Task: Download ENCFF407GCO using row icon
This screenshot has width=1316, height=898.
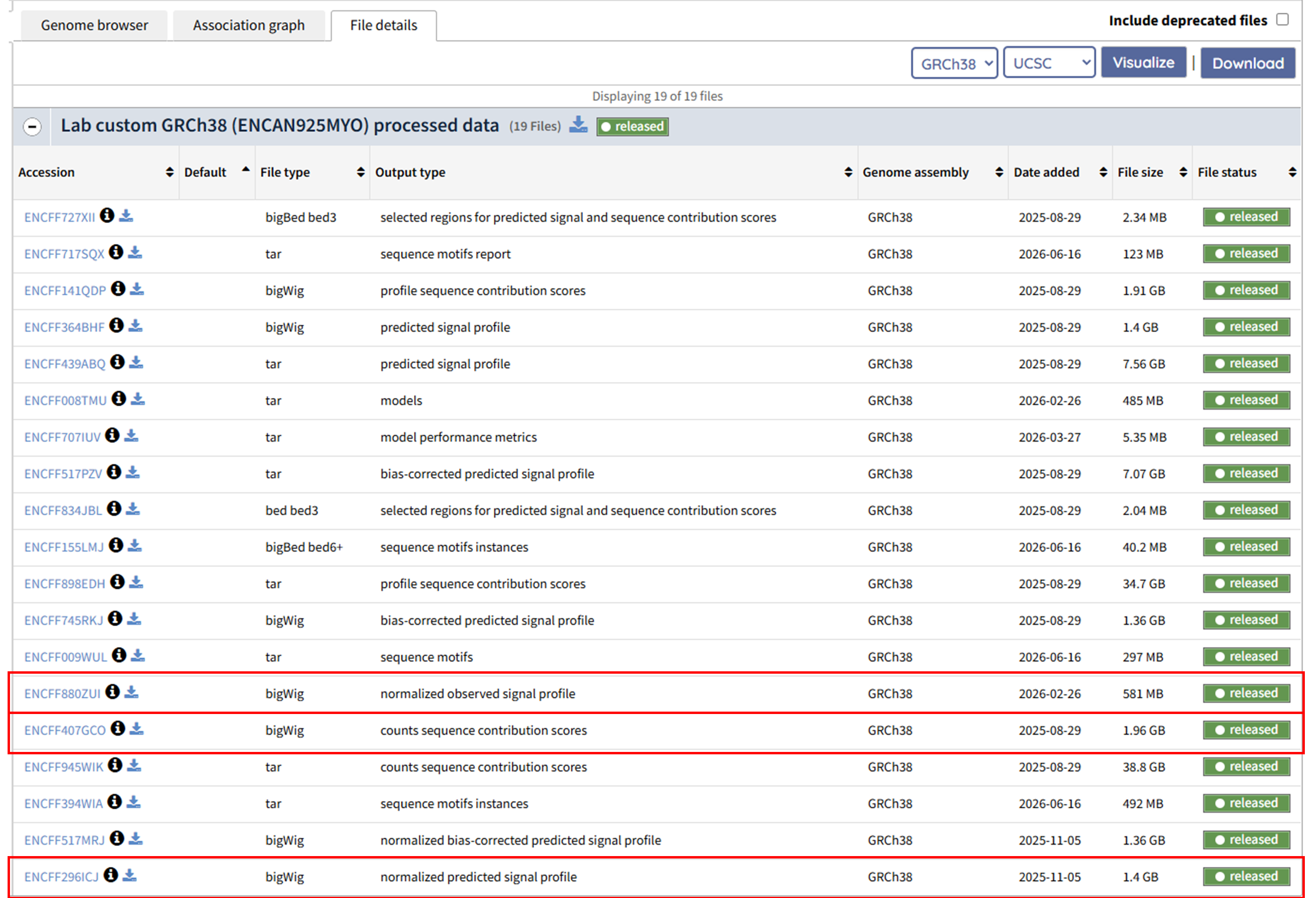Action: pyautogui.click(x=136, y=729)
